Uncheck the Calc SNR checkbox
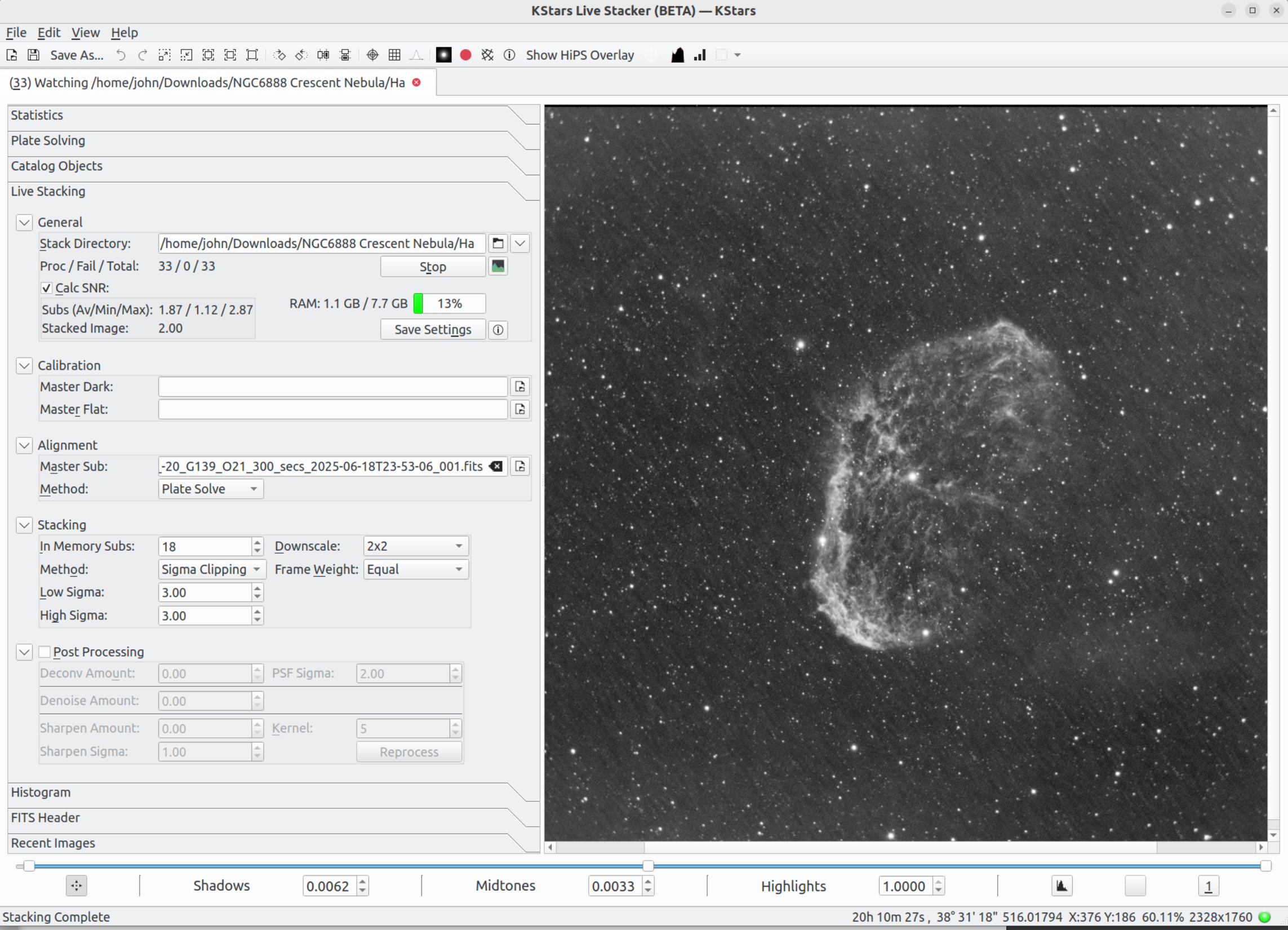 pyautogui.click(x=46, y=288)
